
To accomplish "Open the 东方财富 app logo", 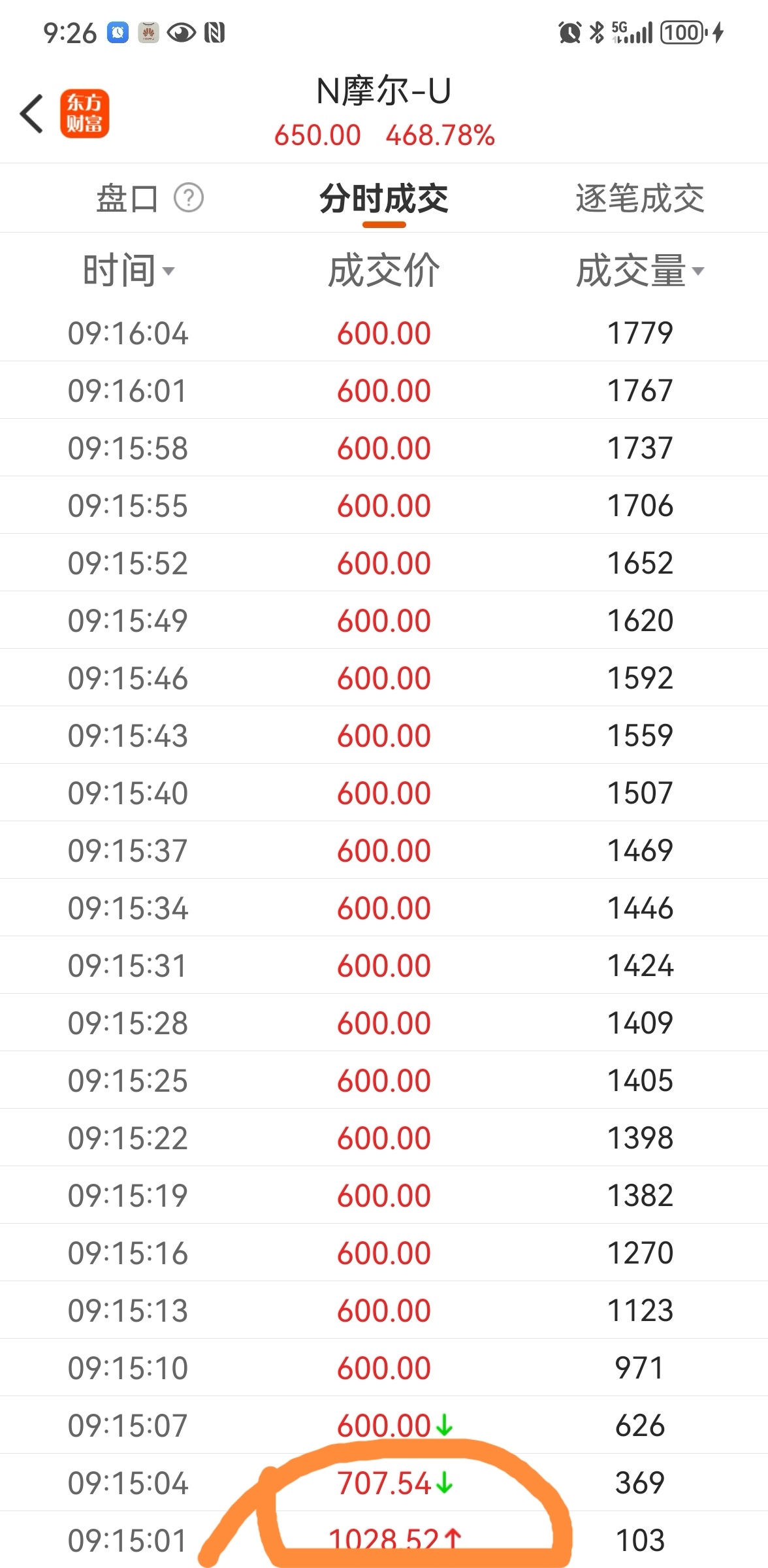I will tap(84, 114).
